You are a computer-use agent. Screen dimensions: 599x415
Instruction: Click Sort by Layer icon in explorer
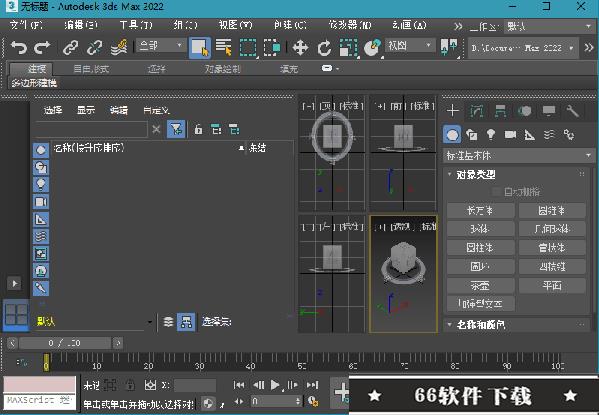pyautogui.click(x=168, y=322)
